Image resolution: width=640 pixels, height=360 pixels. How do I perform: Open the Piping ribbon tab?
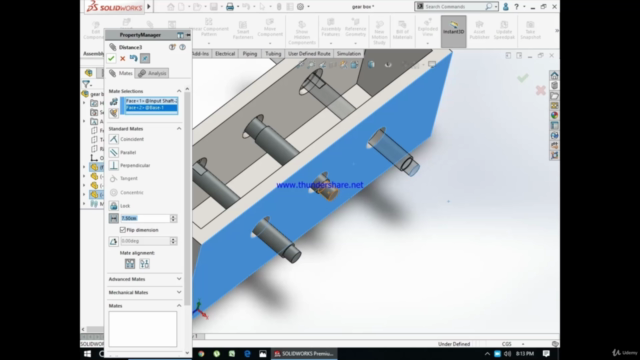click(250, 53)
